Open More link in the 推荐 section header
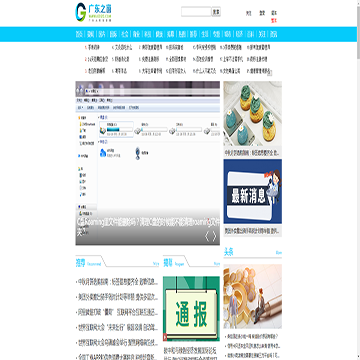 (x=156, y=264)
